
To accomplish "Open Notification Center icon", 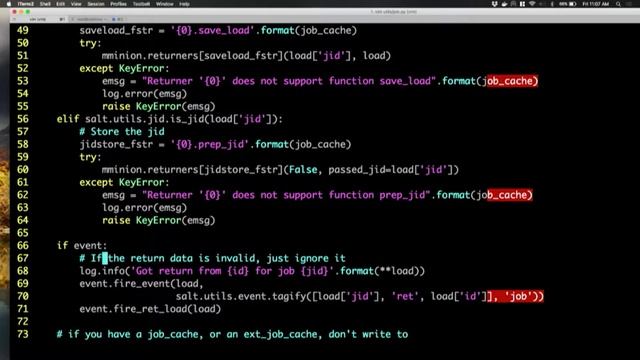I will [629, 4].
